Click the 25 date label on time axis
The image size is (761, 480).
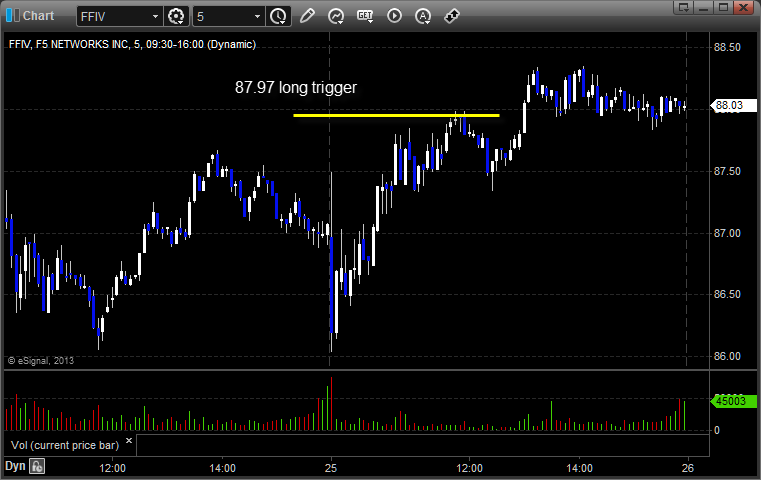(331, 468)
